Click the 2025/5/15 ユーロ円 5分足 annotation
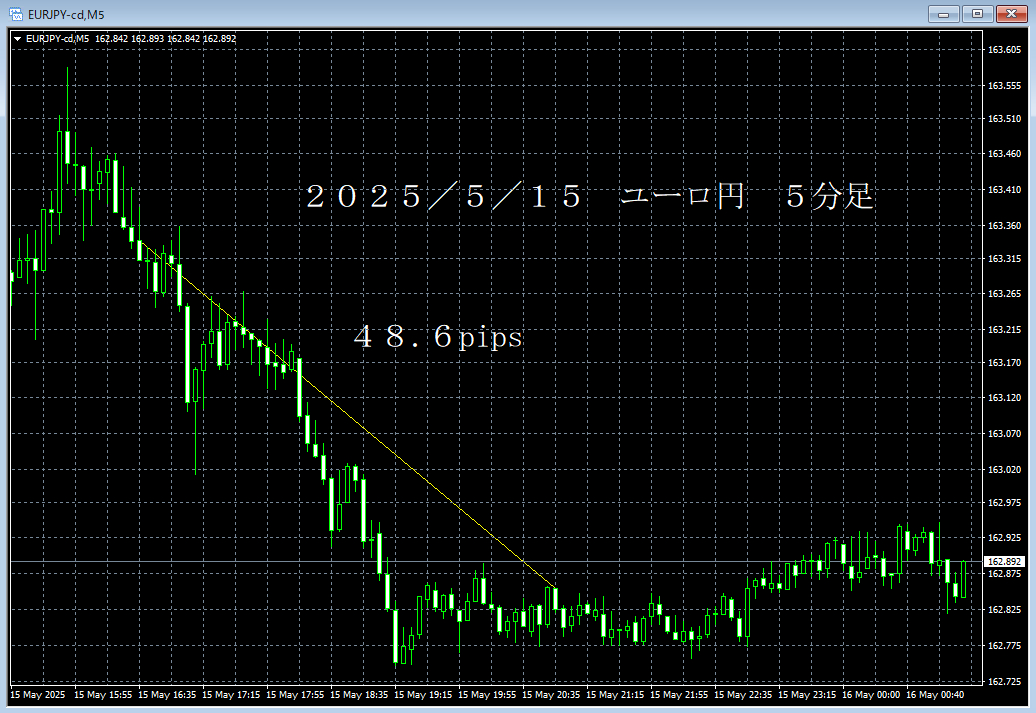This screenshot has height=713, width=1036. [590, 197]
